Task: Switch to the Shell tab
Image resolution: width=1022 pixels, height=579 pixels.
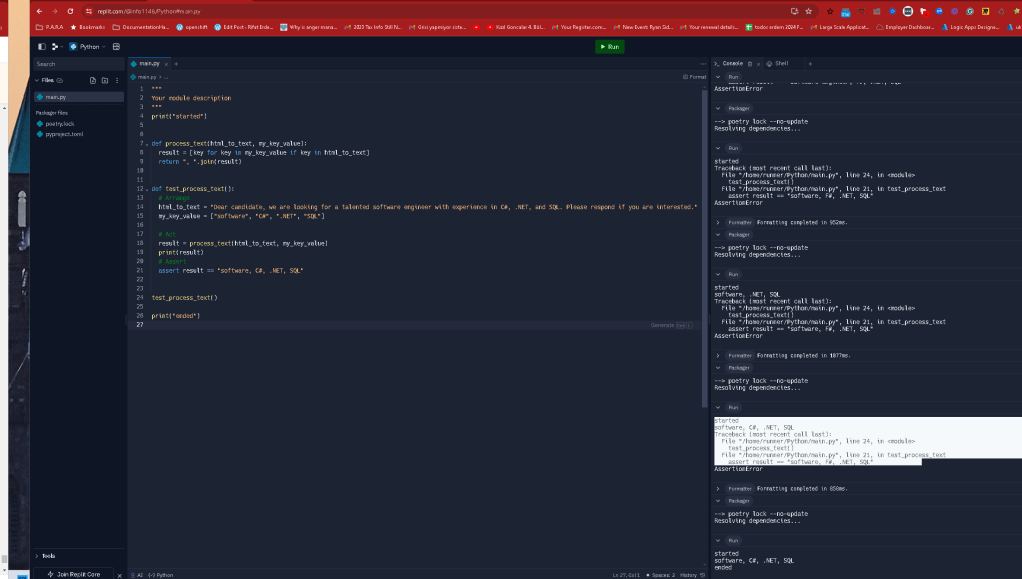Action: (x=778, y=64)
